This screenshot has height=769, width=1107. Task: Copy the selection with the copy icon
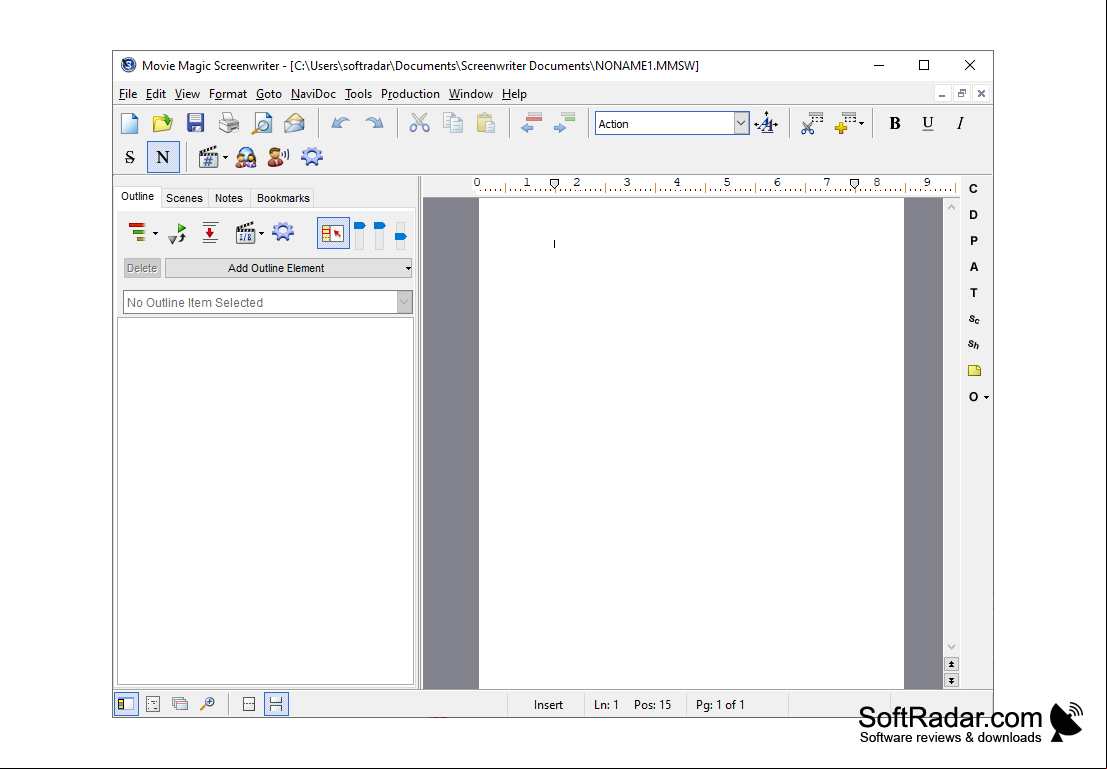453,124
